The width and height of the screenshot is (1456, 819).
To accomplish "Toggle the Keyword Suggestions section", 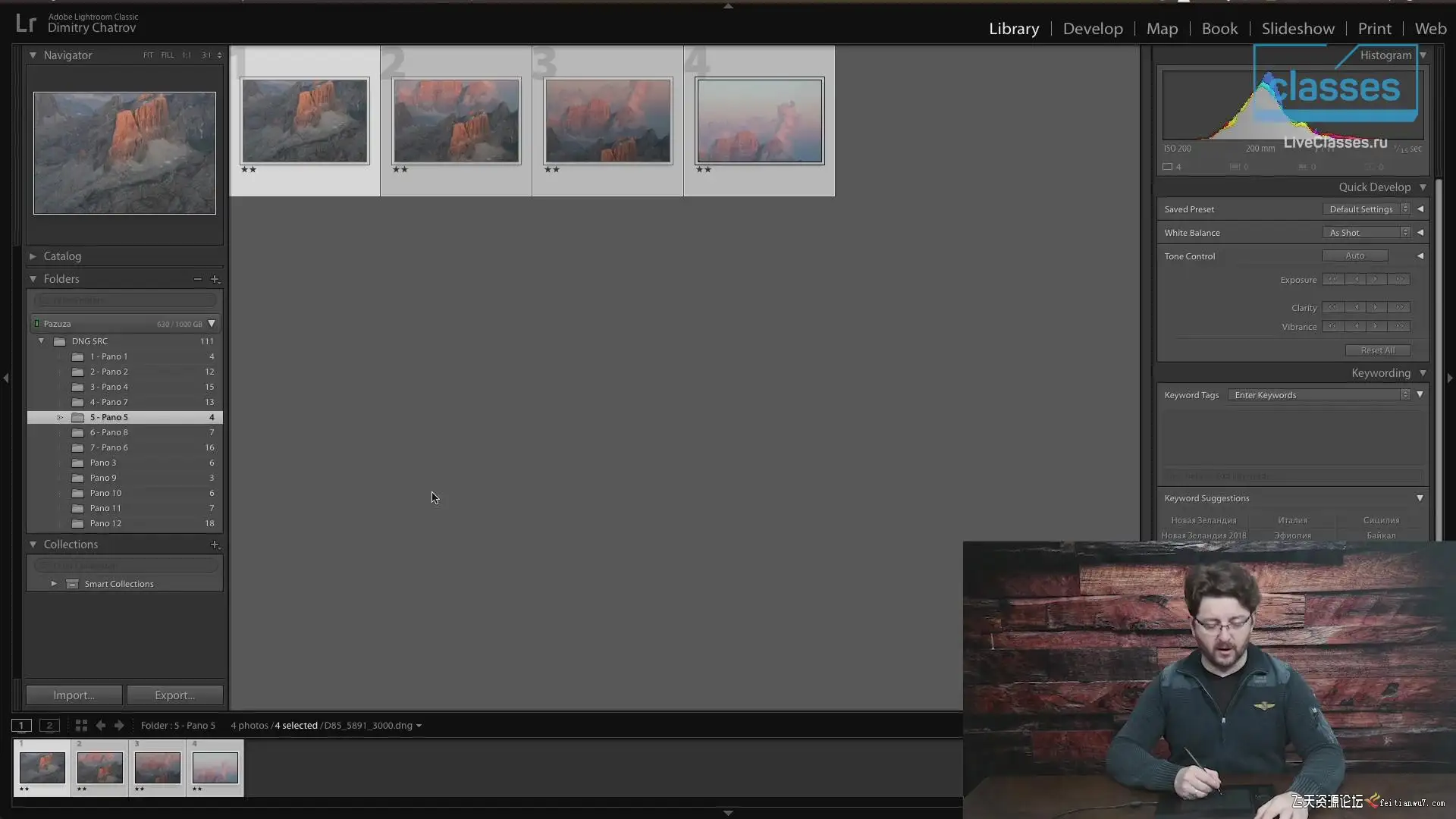I will tap(1420, 498).
